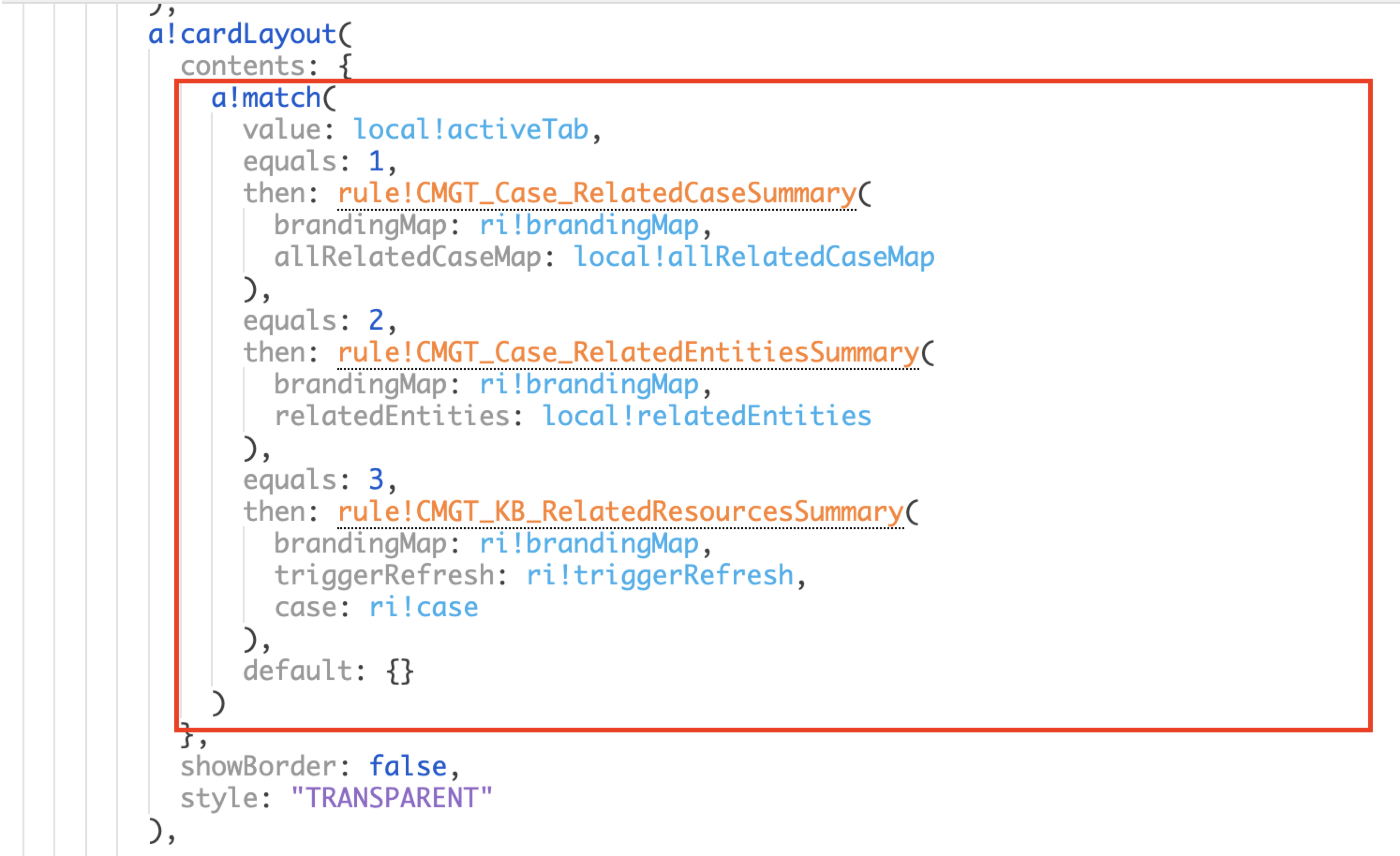Click the number 1 after equals
This screenshot has height=856, width=1400.
click(x=376, y=161)
